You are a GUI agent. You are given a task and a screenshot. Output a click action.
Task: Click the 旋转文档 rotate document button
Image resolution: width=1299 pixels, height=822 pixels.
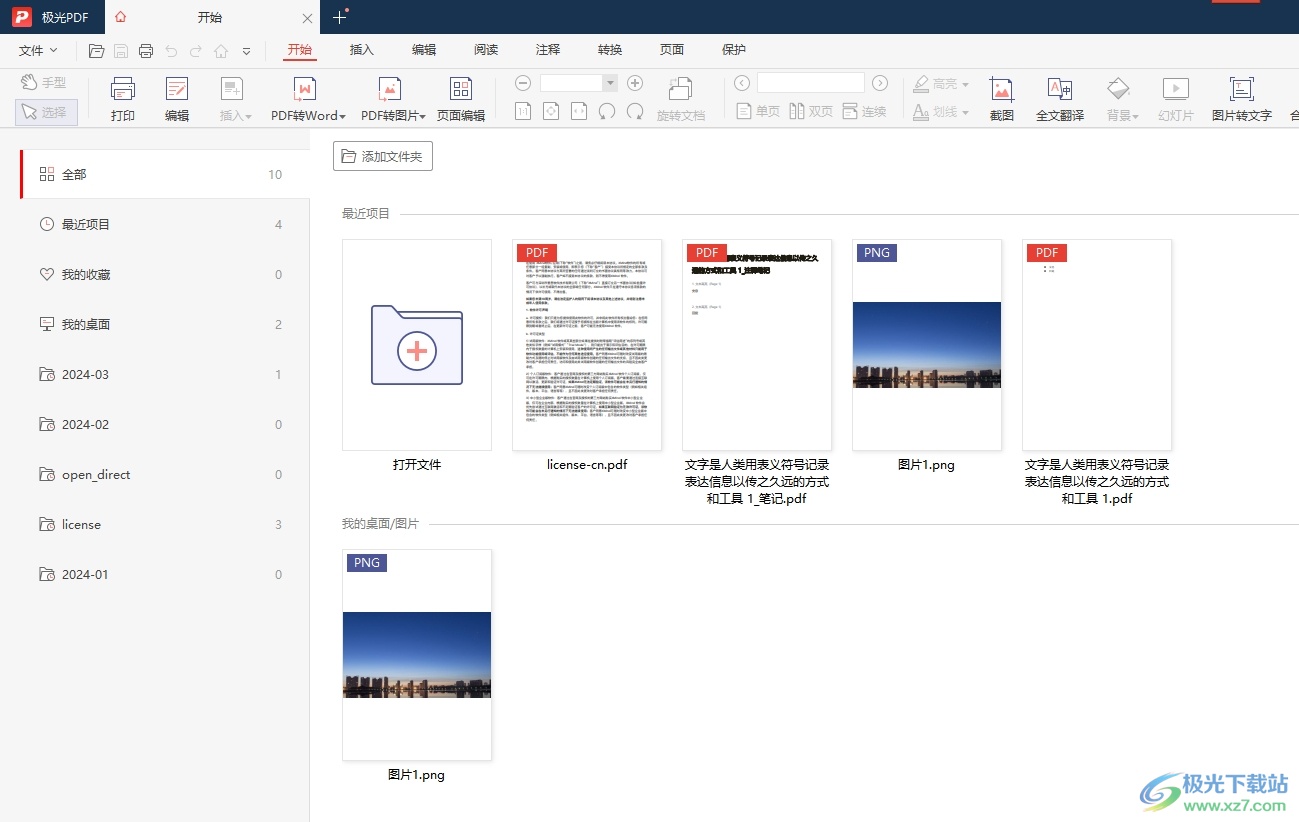[681, 99]
